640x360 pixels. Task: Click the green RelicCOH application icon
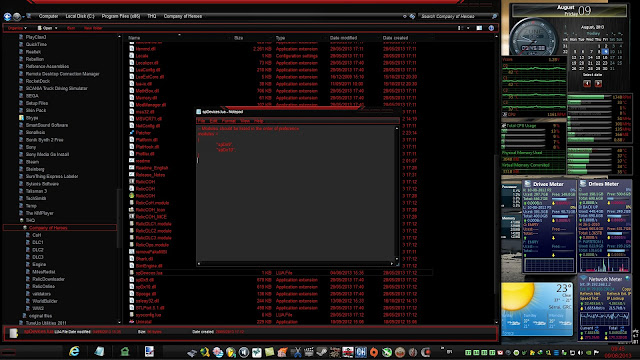tap(131, 196)
